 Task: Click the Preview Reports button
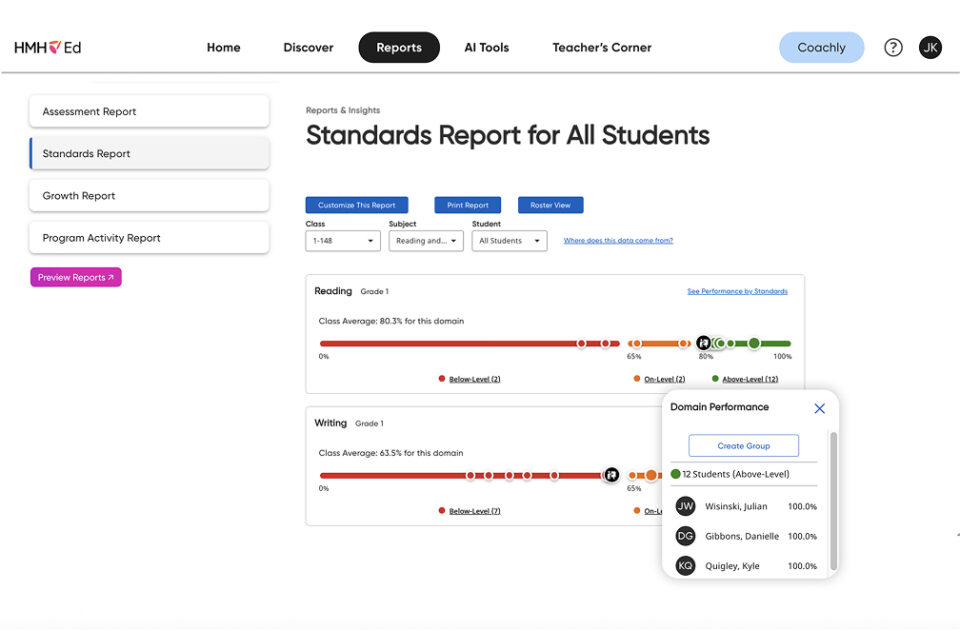[x=76, y=277]
